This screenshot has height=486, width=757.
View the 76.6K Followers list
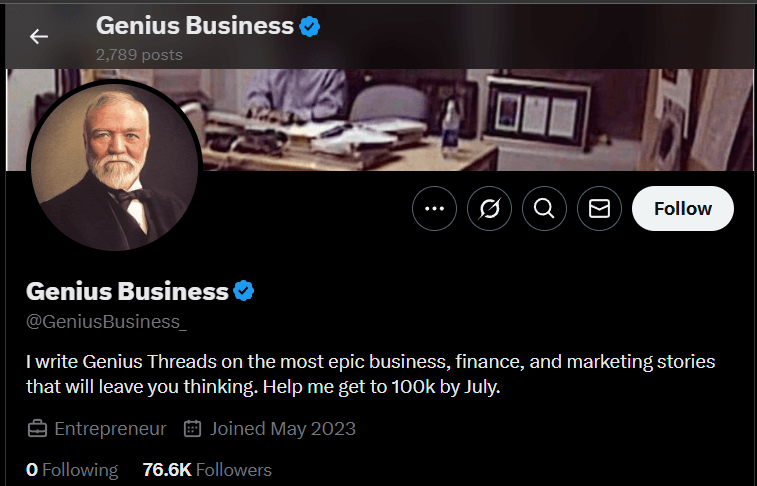click(x=207, y=470)
